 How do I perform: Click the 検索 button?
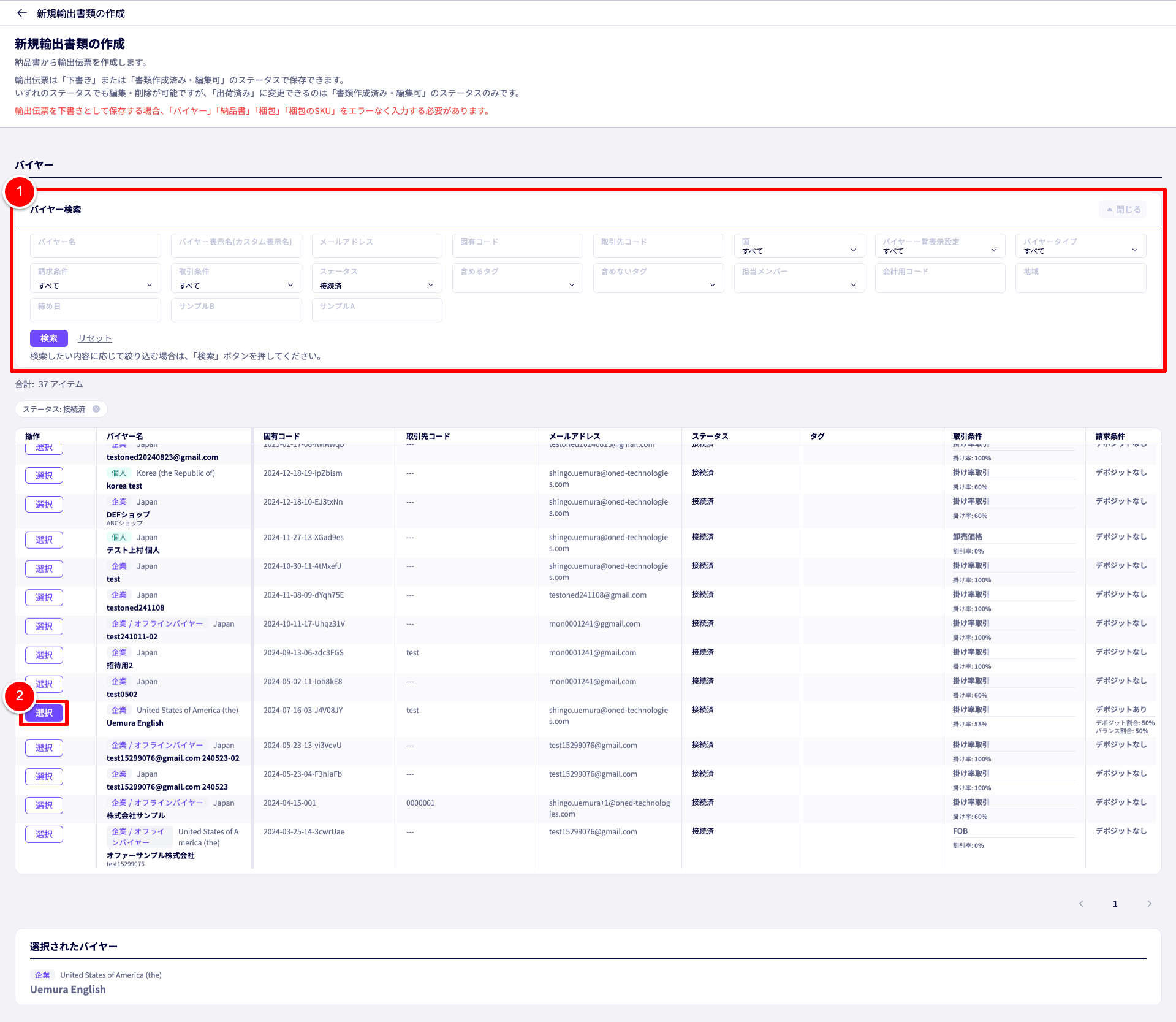point(49,338)
